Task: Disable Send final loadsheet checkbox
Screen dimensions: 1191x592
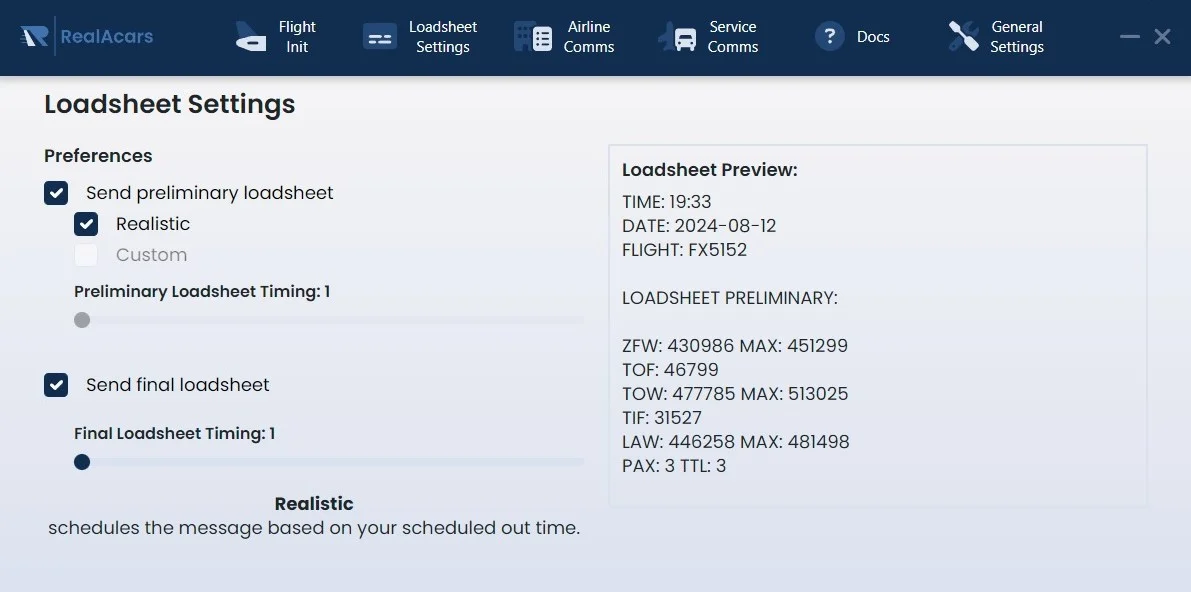Action: 56,385
